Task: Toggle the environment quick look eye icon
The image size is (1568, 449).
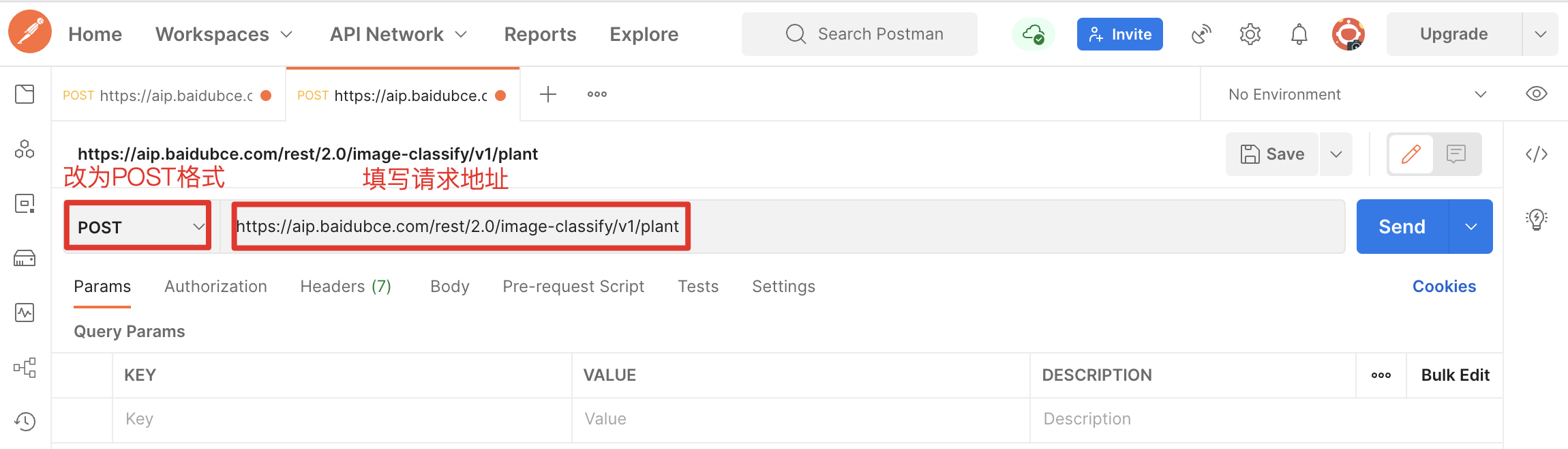Action: pos(1536,94)
